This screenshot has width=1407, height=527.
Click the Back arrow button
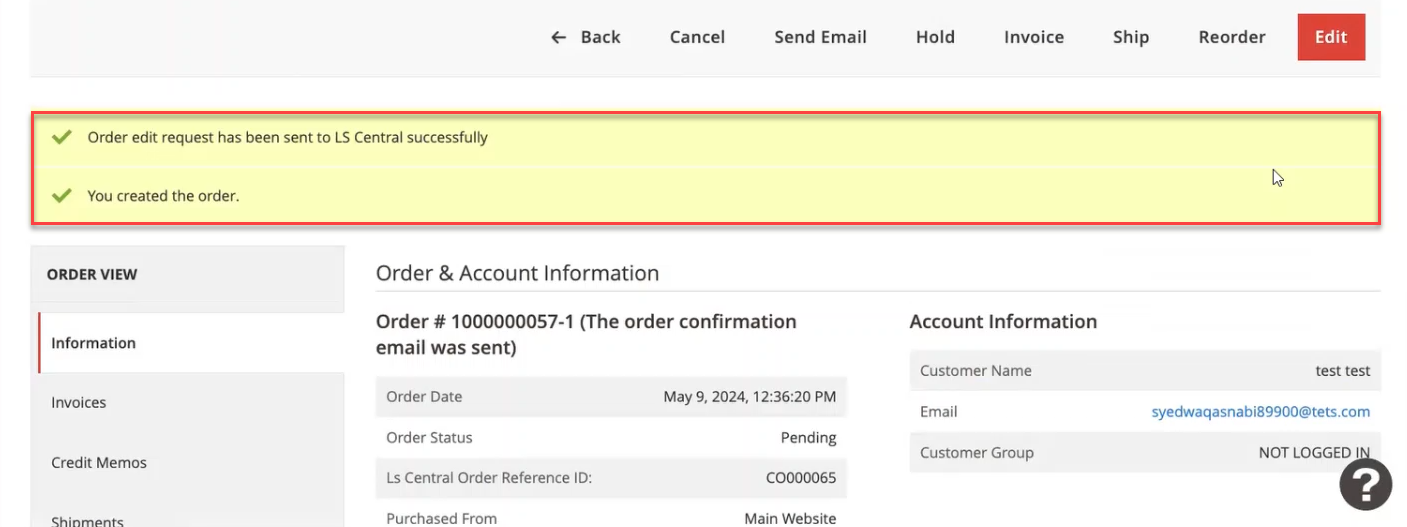586,37
